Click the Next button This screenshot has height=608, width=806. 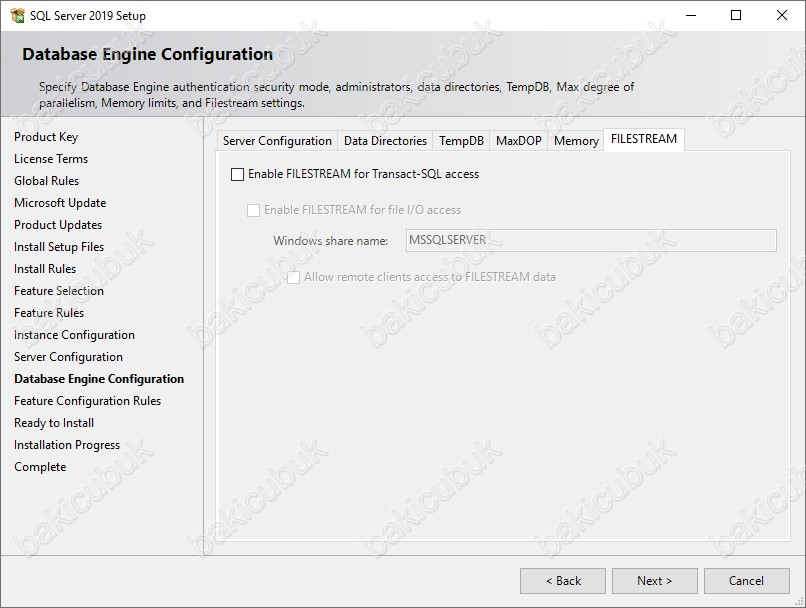pos(654,581)
